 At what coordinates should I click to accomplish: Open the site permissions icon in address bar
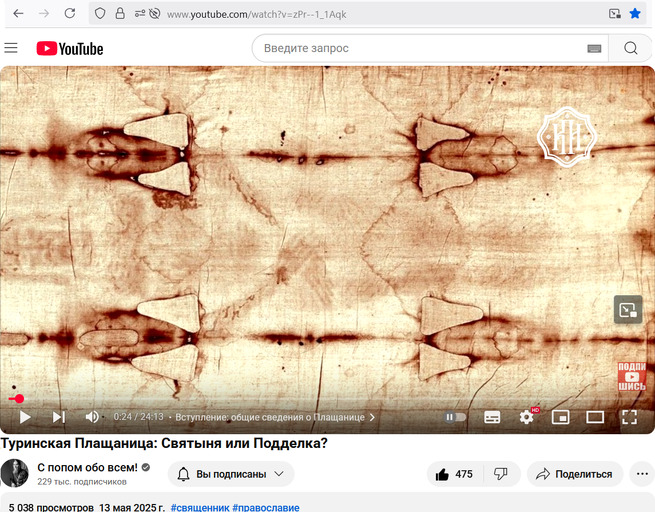pyautogui.click(x=140, y=14)
